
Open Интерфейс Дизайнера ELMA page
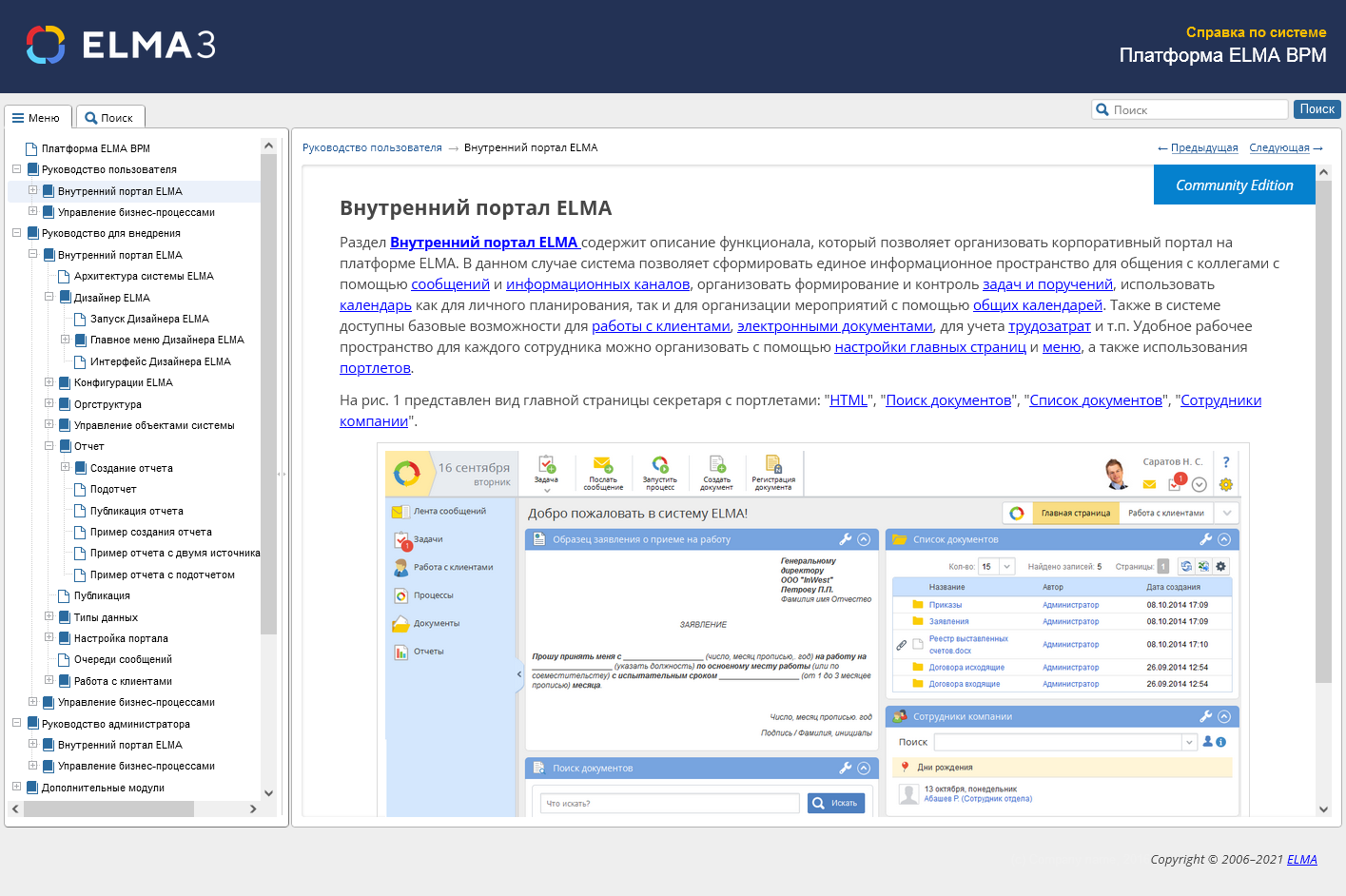[160, 361]
